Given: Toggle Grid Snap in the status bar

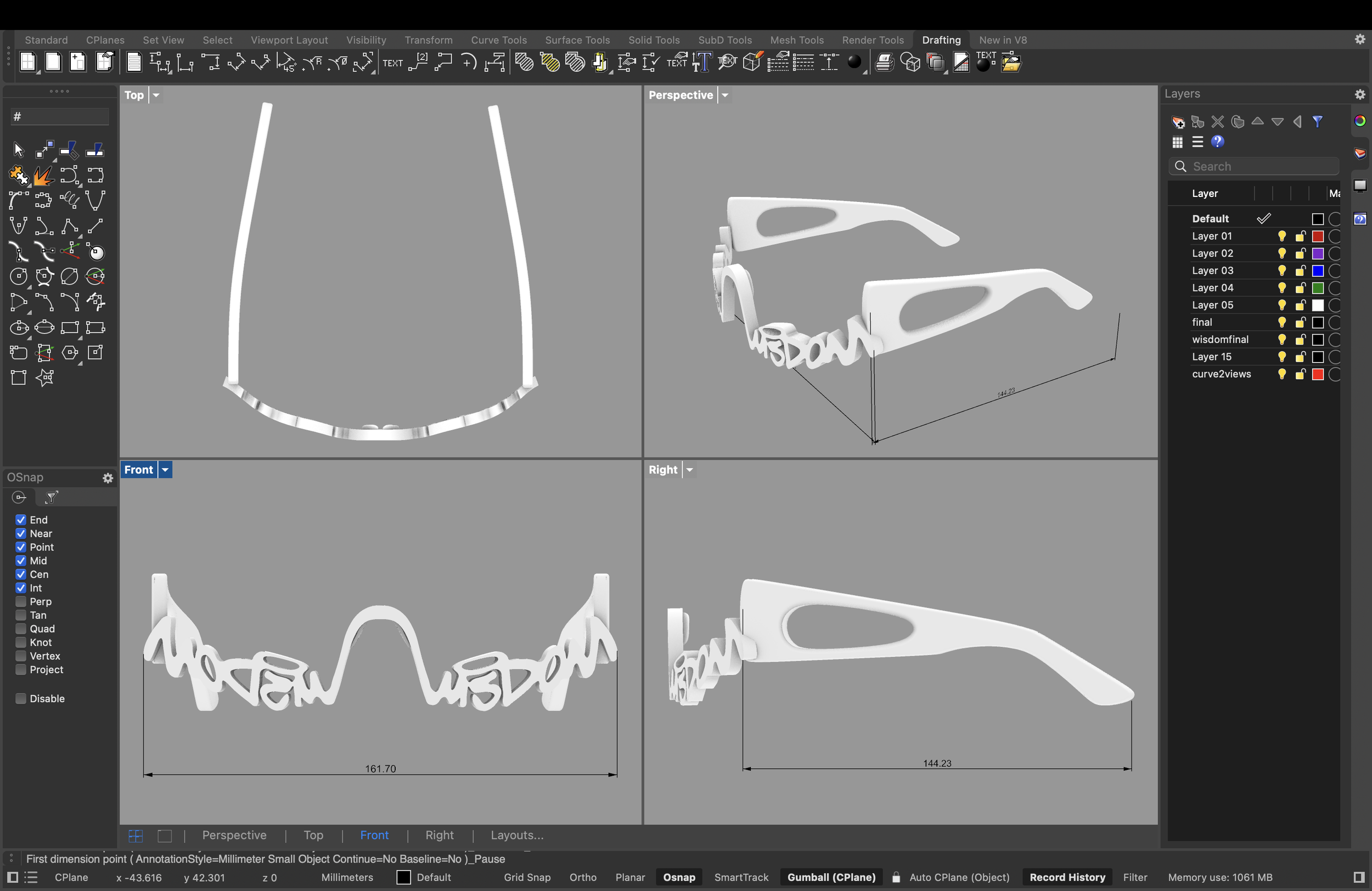Looking at the screenshot, I should [527, 877].
